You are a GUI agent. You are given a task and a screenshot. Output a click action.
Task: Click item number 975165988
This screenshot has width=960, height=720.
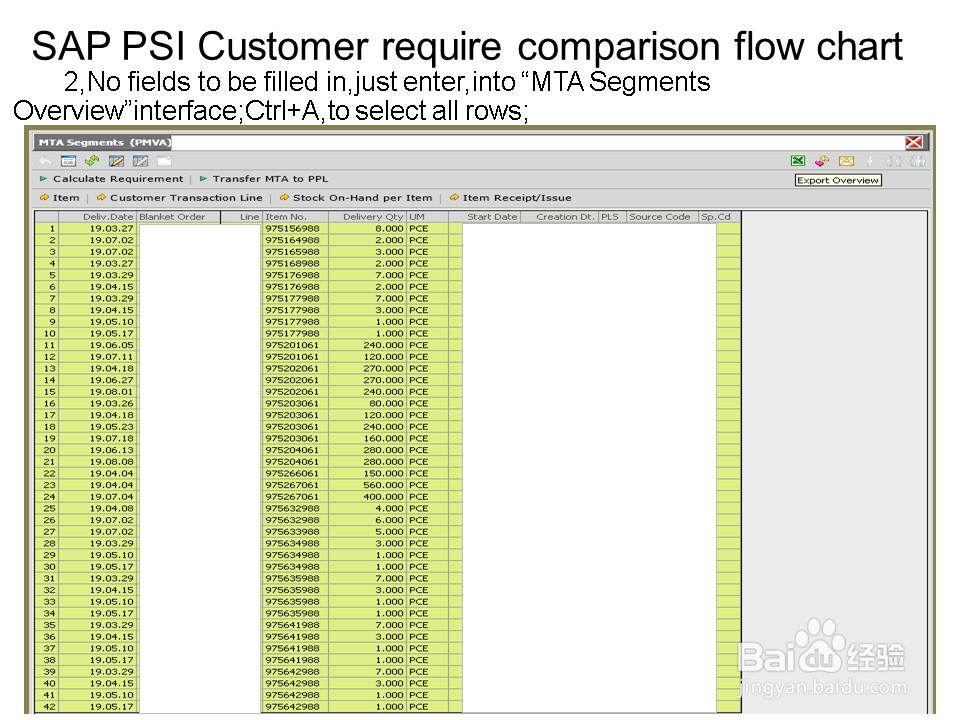[x=295, y=252]
